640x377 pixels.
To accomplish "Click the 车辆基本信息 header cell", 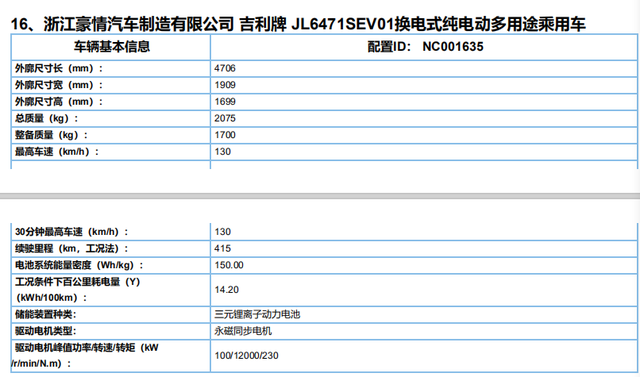I will 111,47.
